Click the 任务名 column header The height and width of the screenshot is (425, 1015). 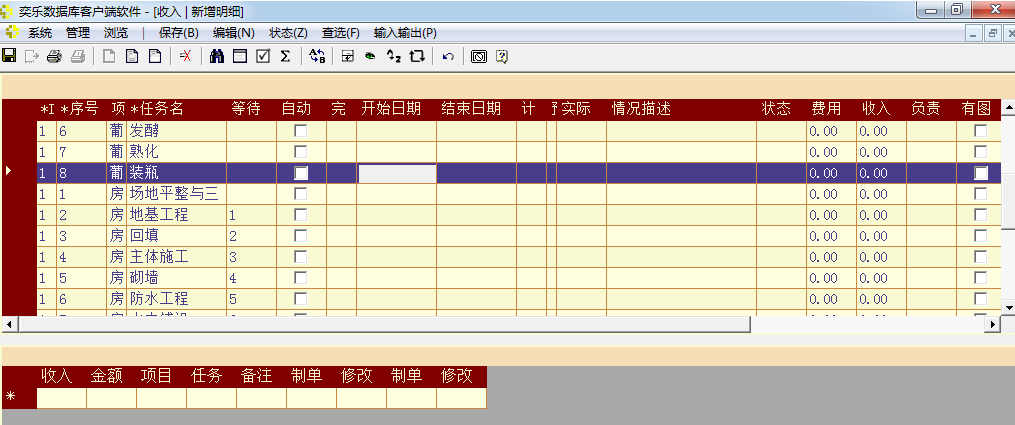pyautogui.click(x=161, y=108)
